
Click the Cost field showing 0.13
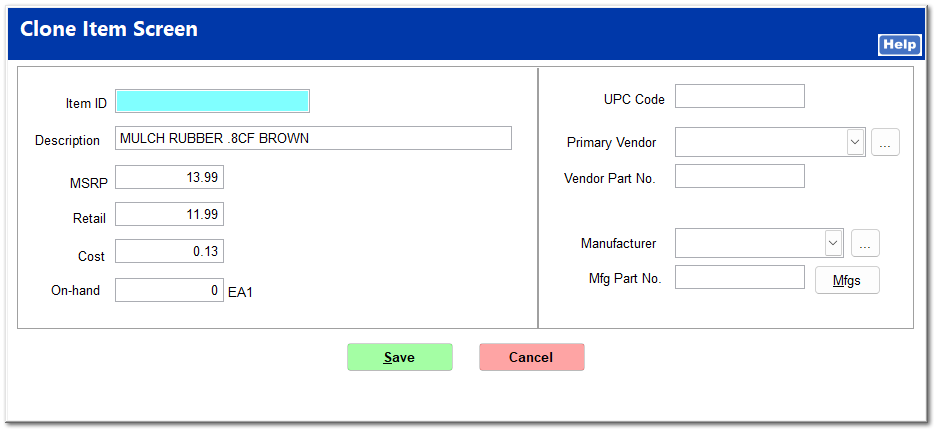[x=169, y=252]
